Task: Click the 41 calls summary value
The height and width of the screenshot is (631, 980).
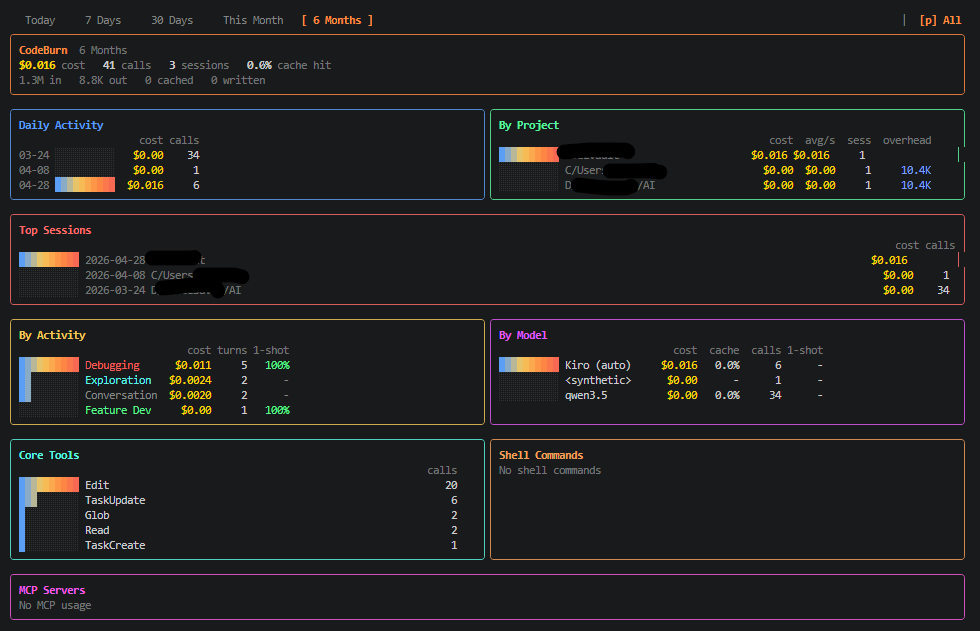Action: 127,65
